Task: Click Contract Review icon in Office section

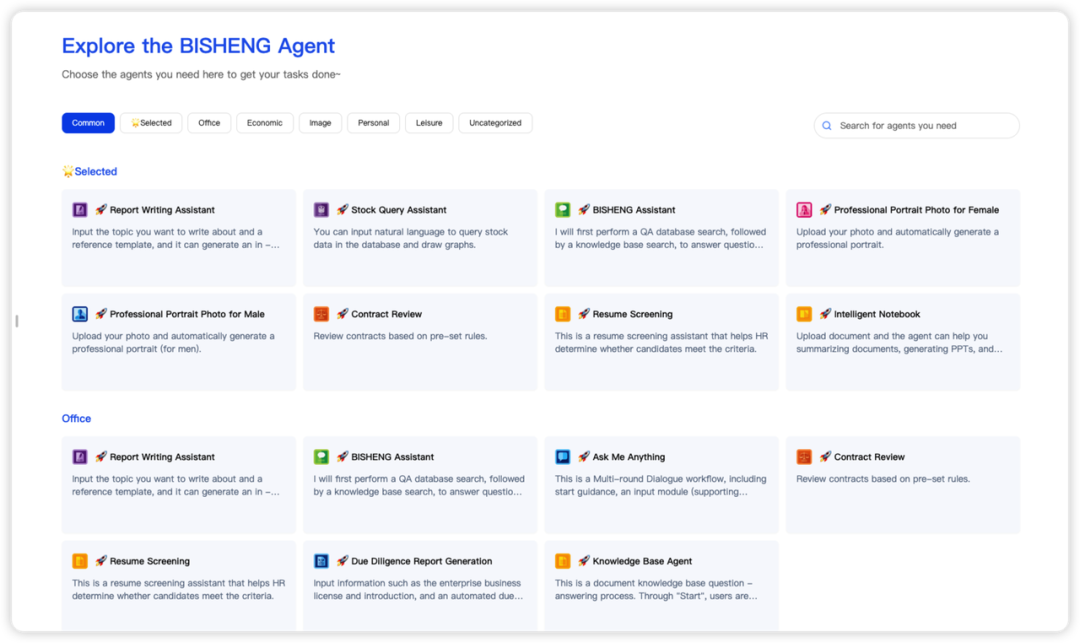Action: (804, 456)
